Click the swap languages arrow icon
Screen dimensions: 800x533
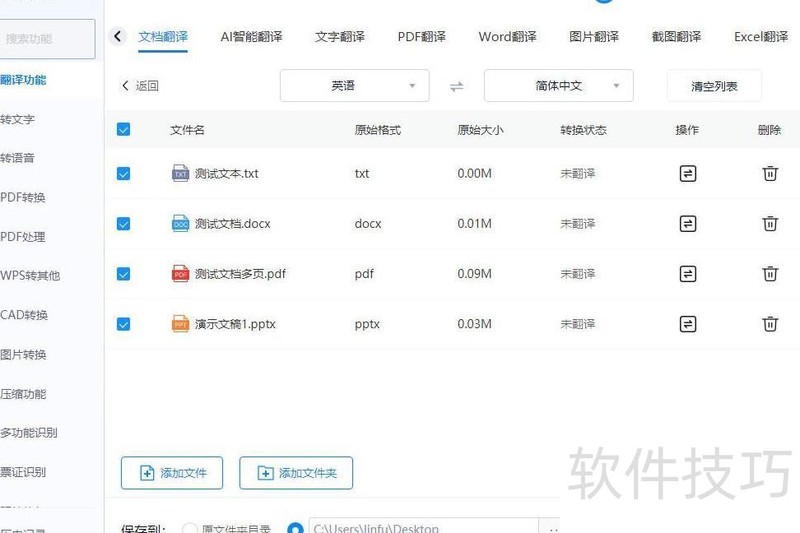457,86
